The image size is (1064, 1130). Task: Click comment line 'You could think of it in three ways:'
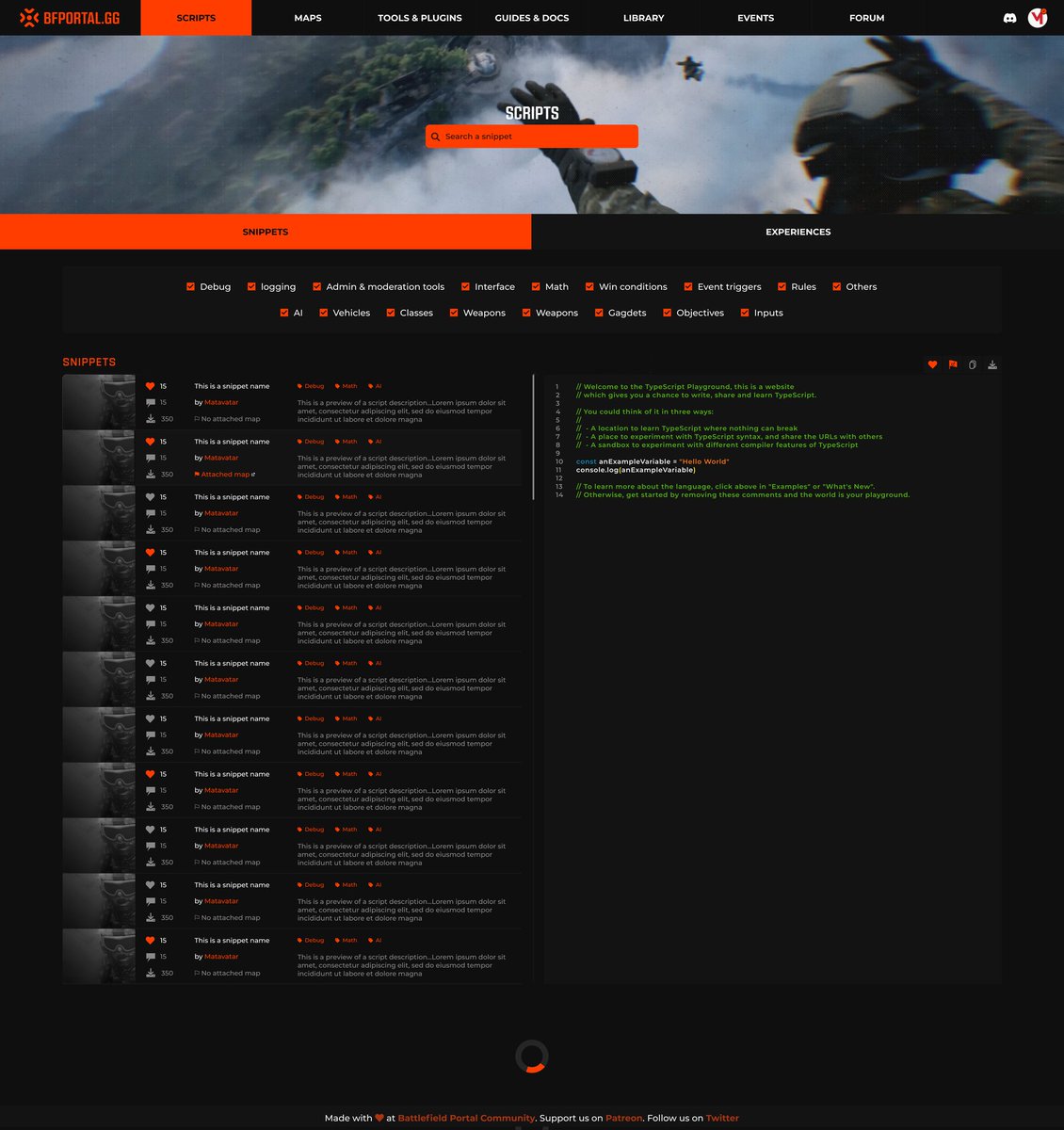(645, 412)
